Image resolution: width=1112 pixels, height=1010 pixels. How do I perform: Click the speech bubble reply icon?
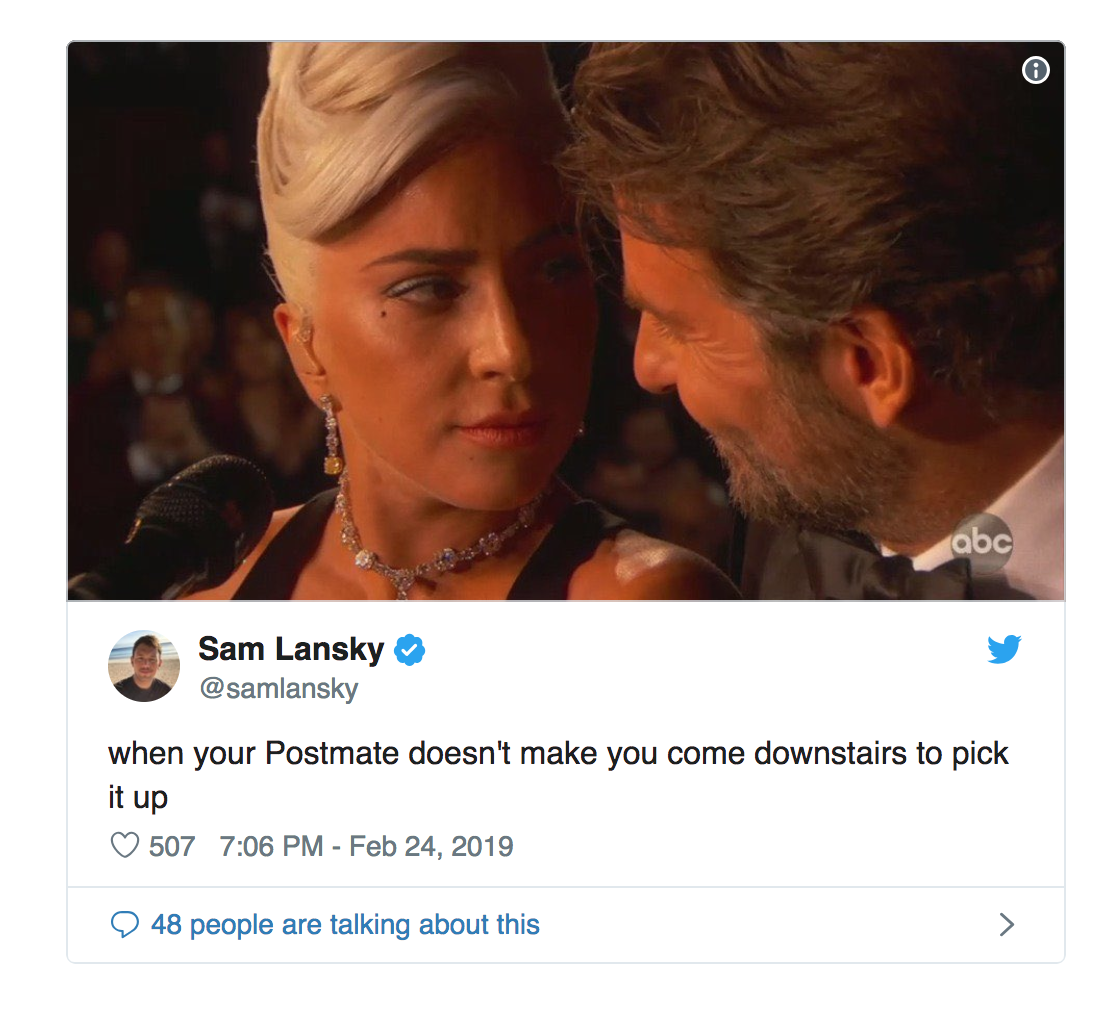click(x=125, y=924)
